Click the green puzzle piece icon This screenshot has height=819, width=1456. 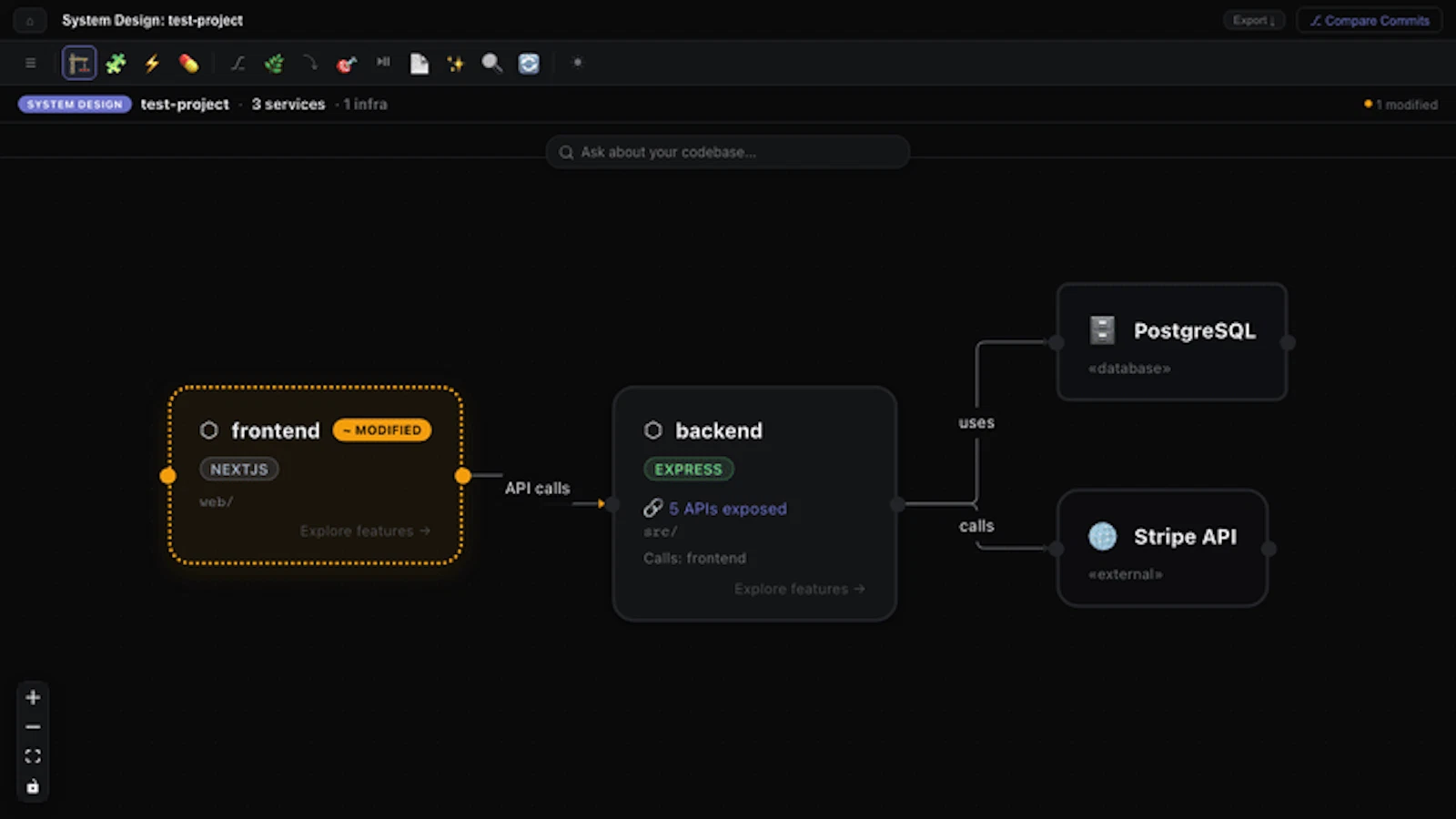point(116,63)
